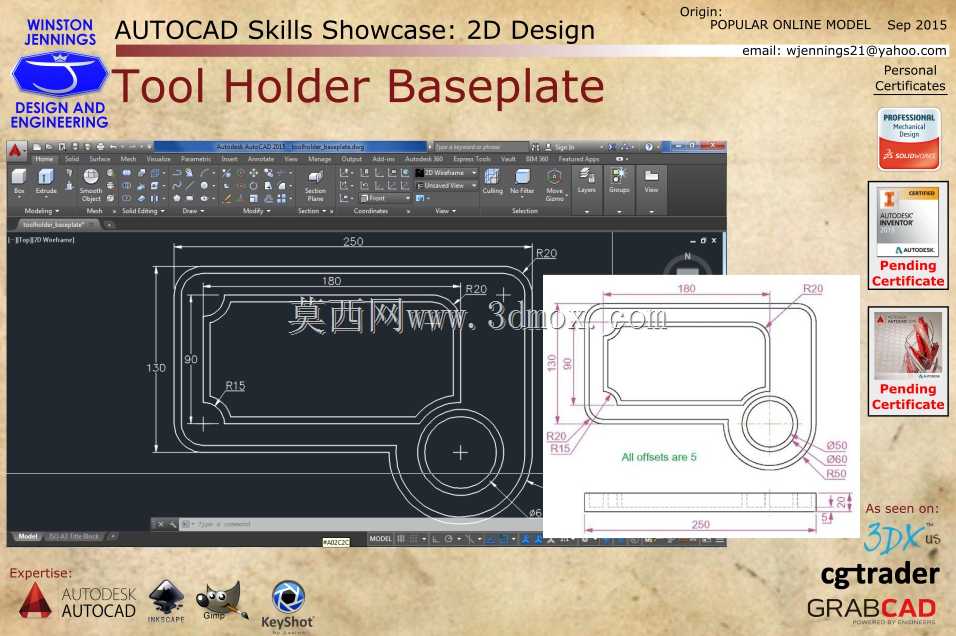Expand the Section panel
Image resolution: width=956 pixels, height=636 pixels.
coord(312,211)
